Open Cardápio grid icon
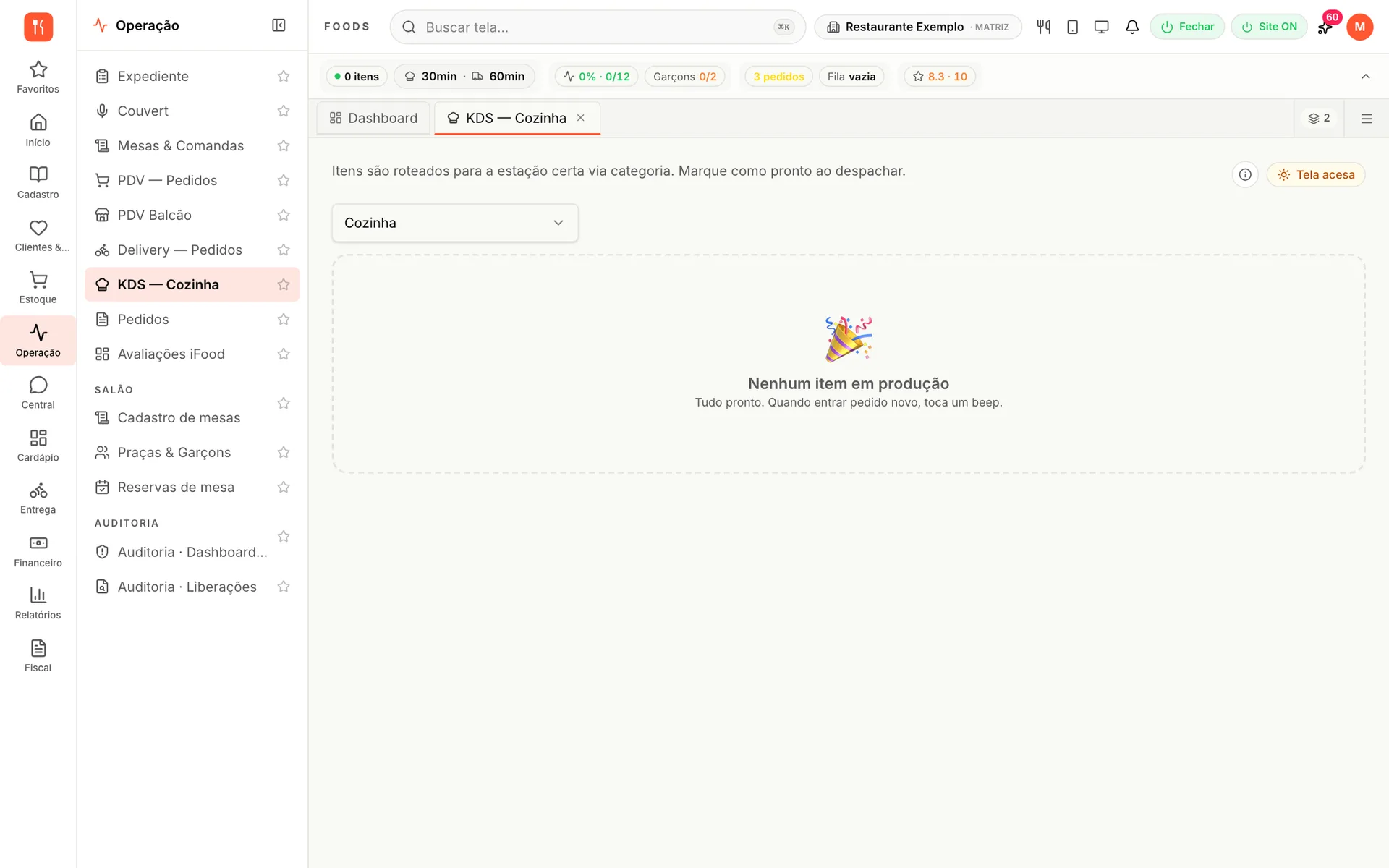Screen dimensions: 1389x868 38,446
